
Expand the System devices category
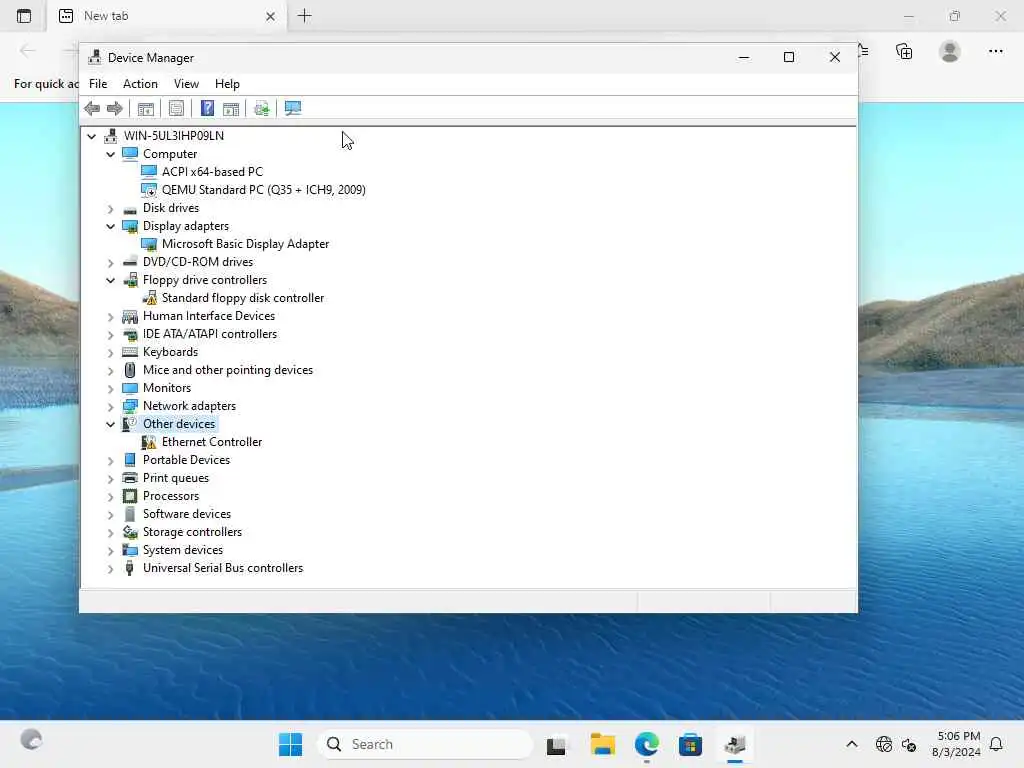pyautogui.click(x=110, y=551)
